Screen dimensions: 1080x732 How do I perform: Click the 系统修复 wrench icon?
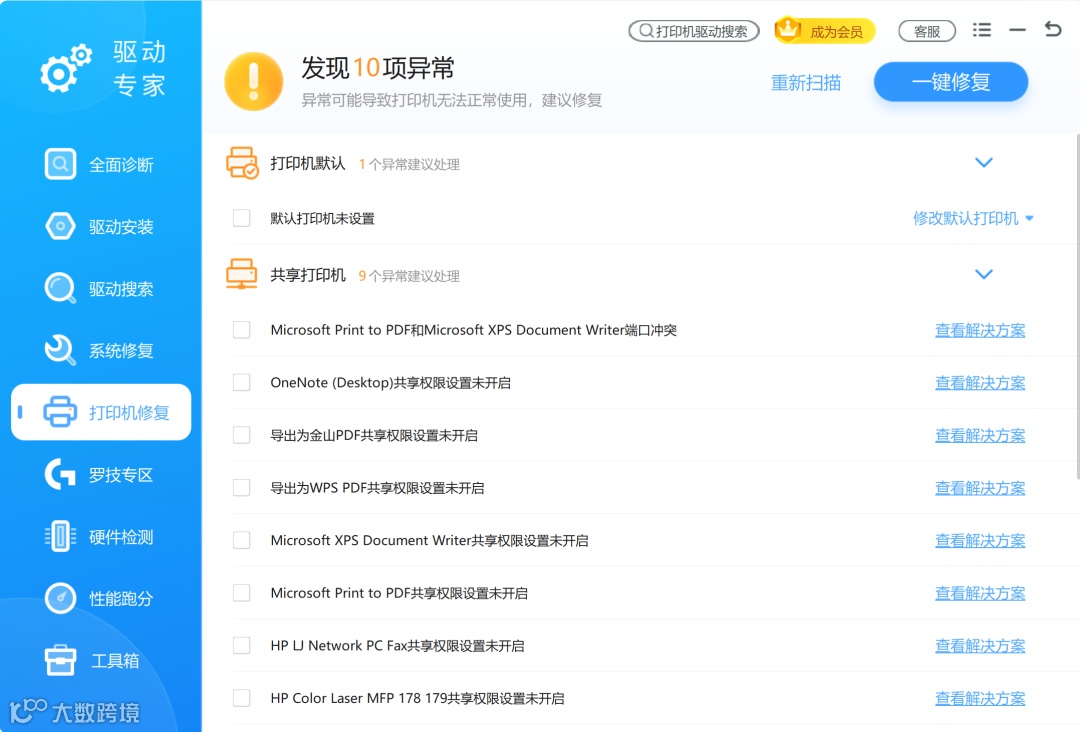tap(61, 350)
